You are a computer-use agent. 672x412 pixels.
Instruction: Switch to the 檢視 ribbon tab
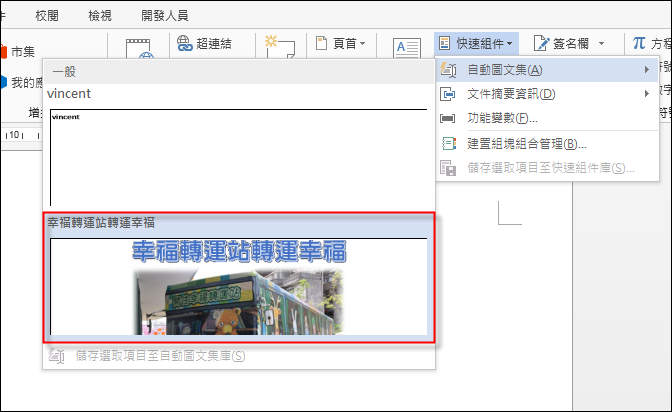coord(100,16)
